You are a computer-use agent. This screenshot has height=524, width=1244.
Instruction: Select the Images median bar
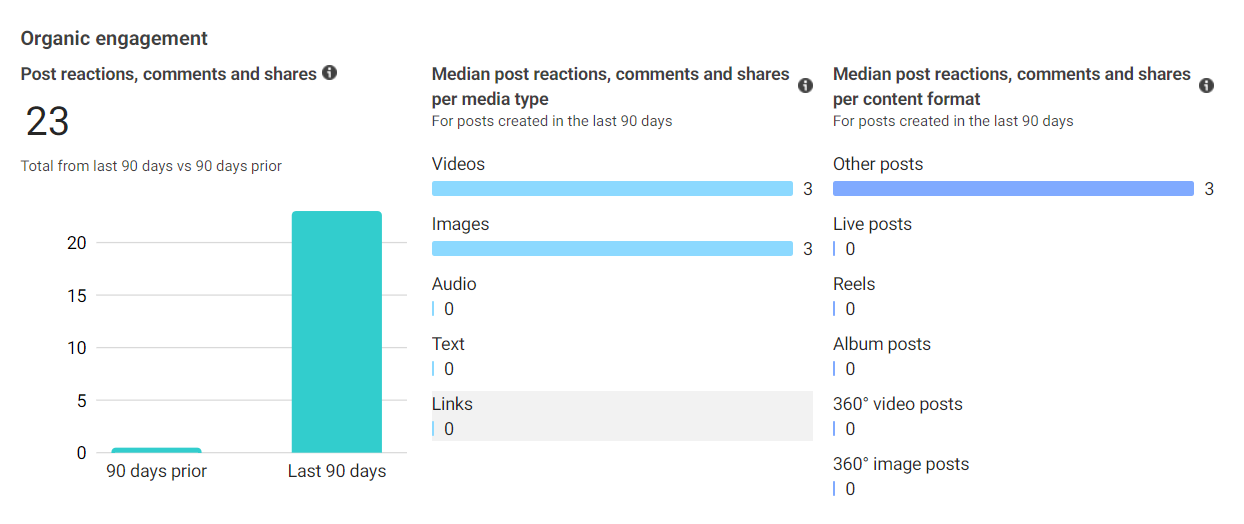(x=612, y=249)
